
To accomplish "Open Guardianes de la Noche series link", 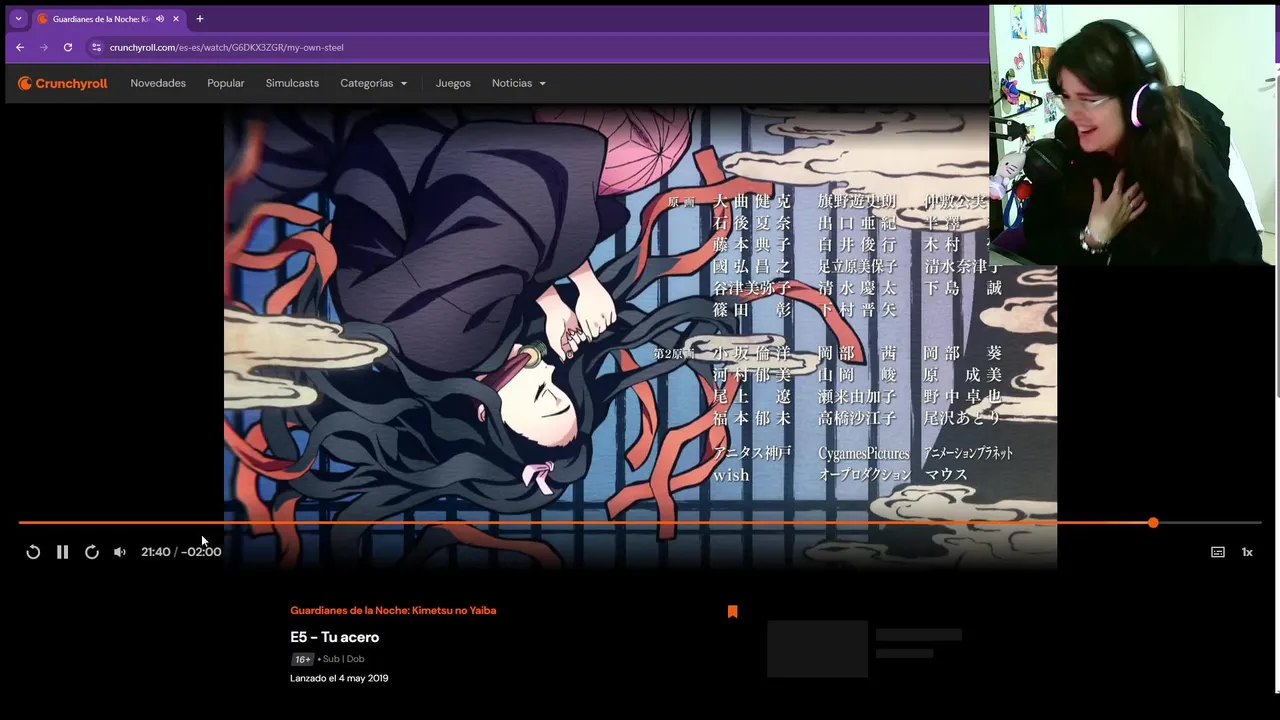I will pyautogui.click(x=393, y=610).
